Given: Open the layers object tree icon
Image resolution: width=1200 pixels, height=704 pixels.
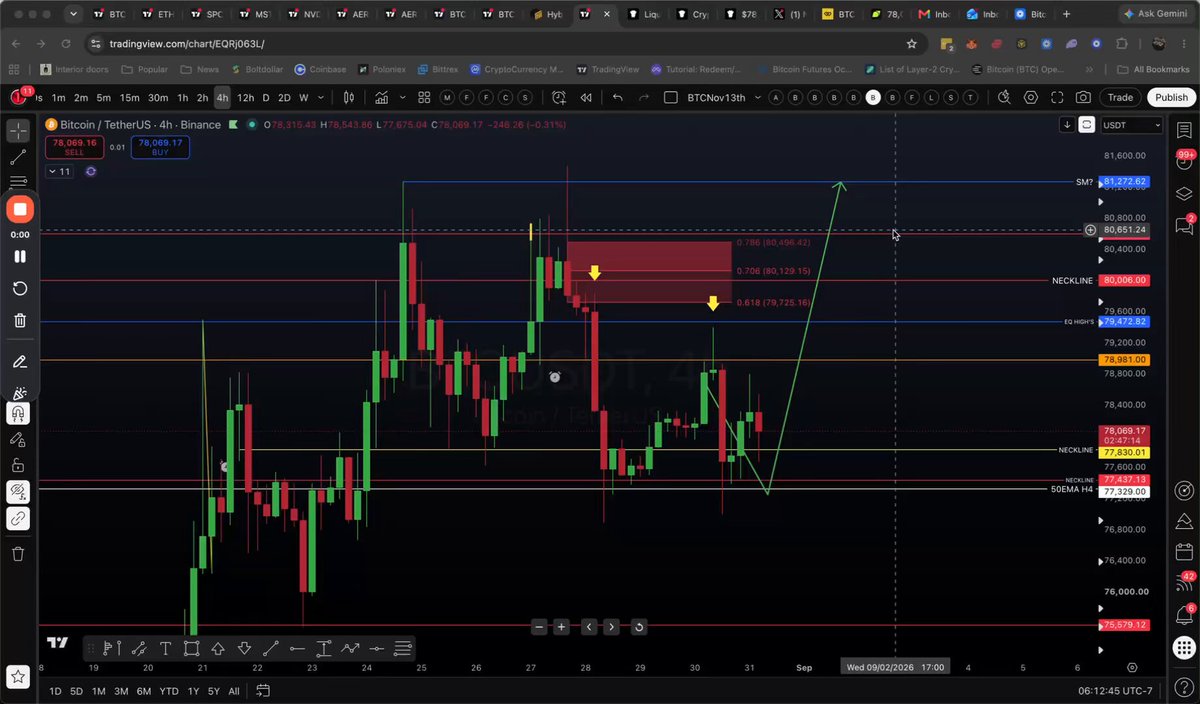Looking at the screenshot, I should coord(1184,193).
